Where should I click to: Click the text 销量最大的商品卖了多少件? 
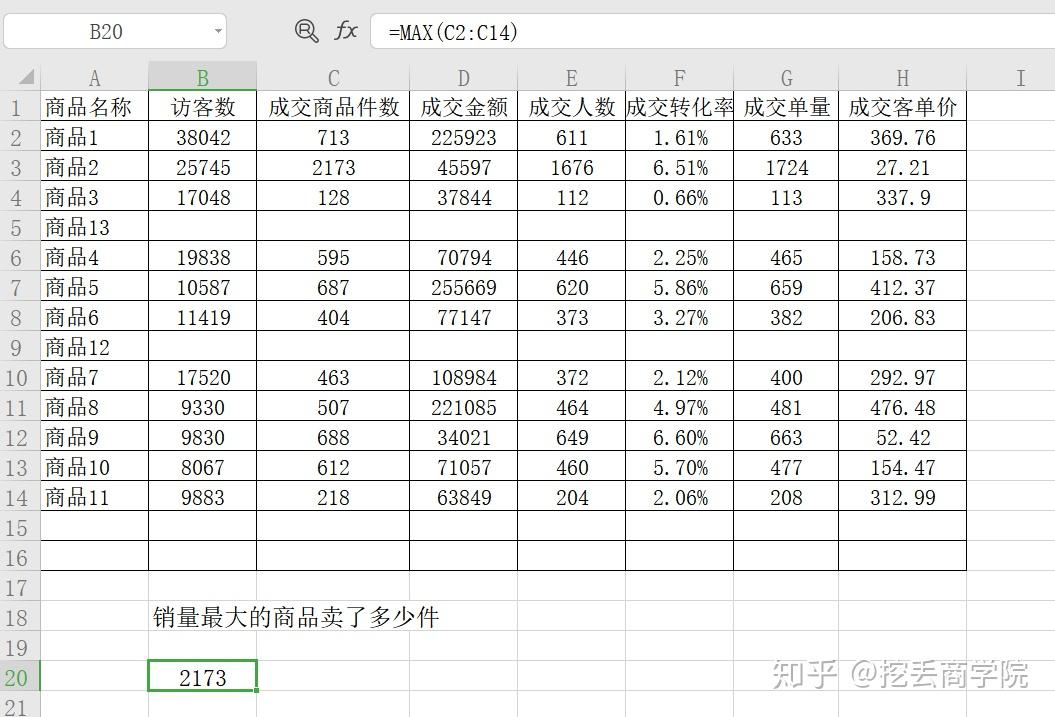(x=296, y=616)
